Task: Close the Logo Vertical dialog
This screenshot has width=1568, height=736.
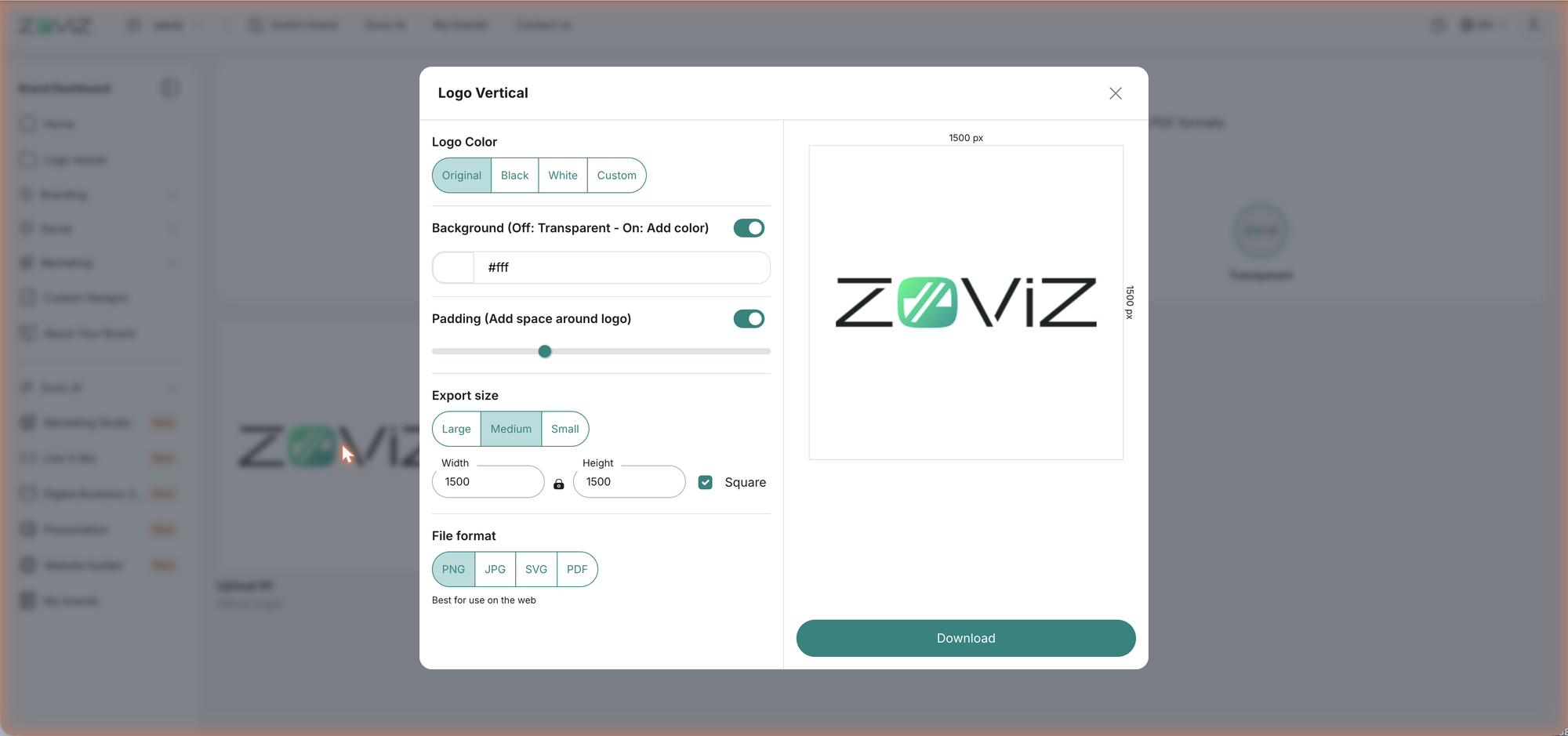Action: pos(1115,93)
